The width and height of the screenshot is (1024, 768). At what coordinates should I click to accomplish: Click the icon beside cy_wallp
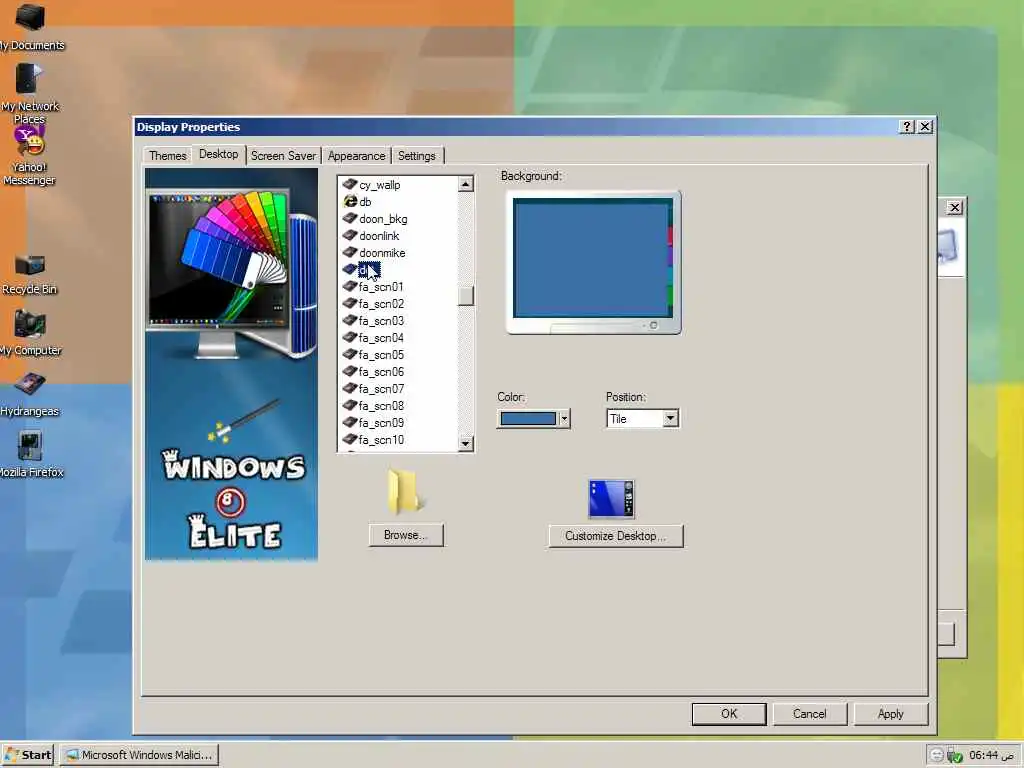[350, 185]
